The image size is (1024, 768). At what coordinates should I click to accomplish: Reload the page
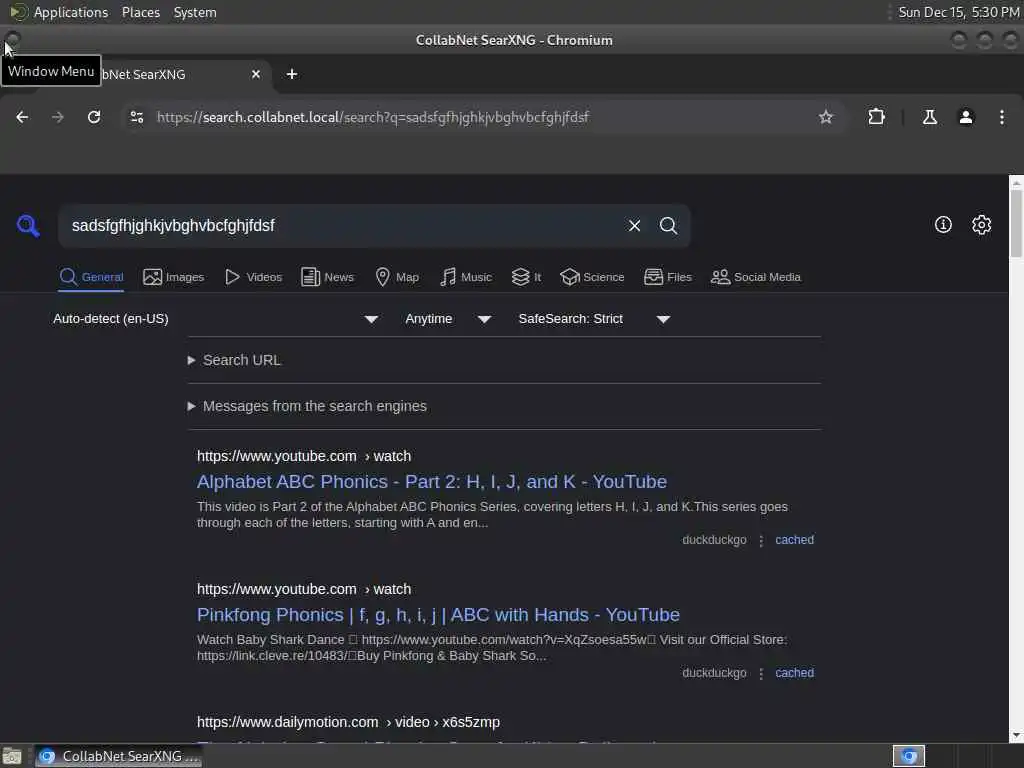tap(94, 117)
